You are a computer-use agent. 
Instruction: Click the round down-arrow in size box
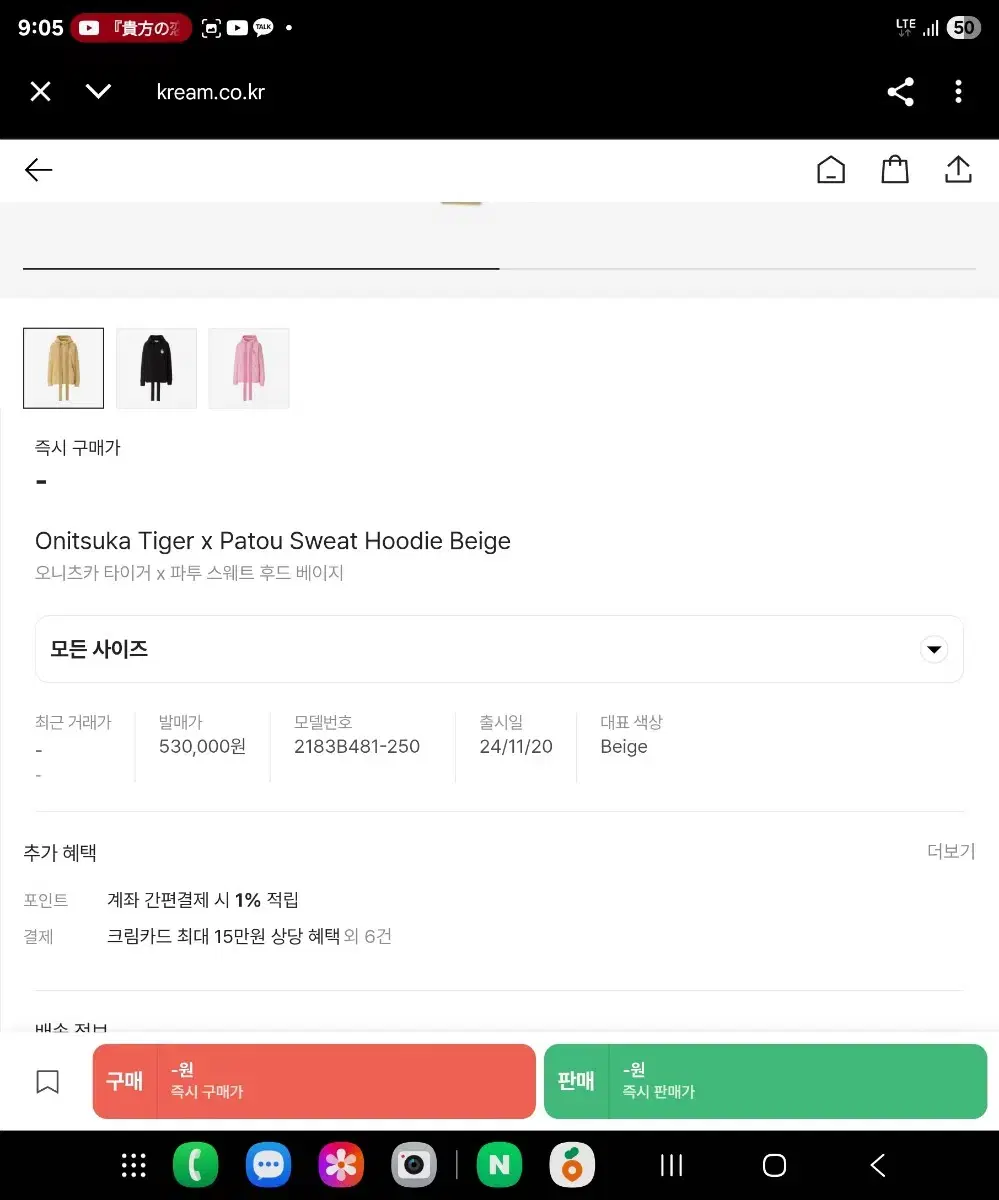(934, 649)
